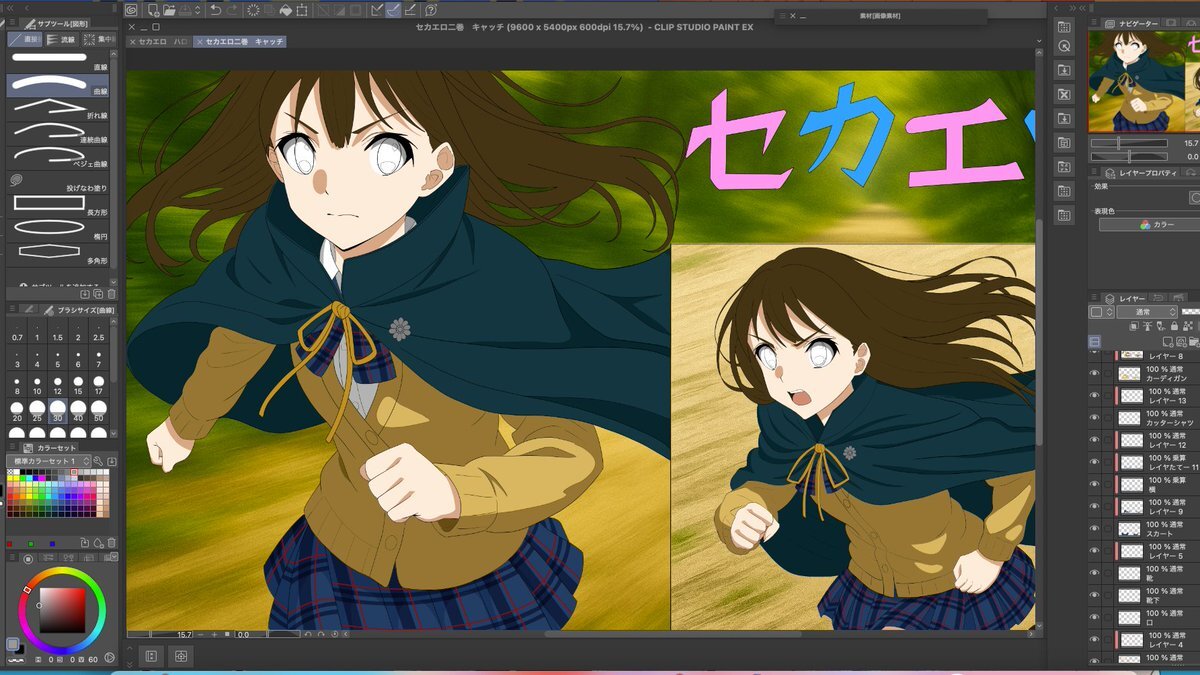The height and width of the screenshot is (675, 1200).
Task: Hide the カーディガン layer
Action: [1094, 373]
